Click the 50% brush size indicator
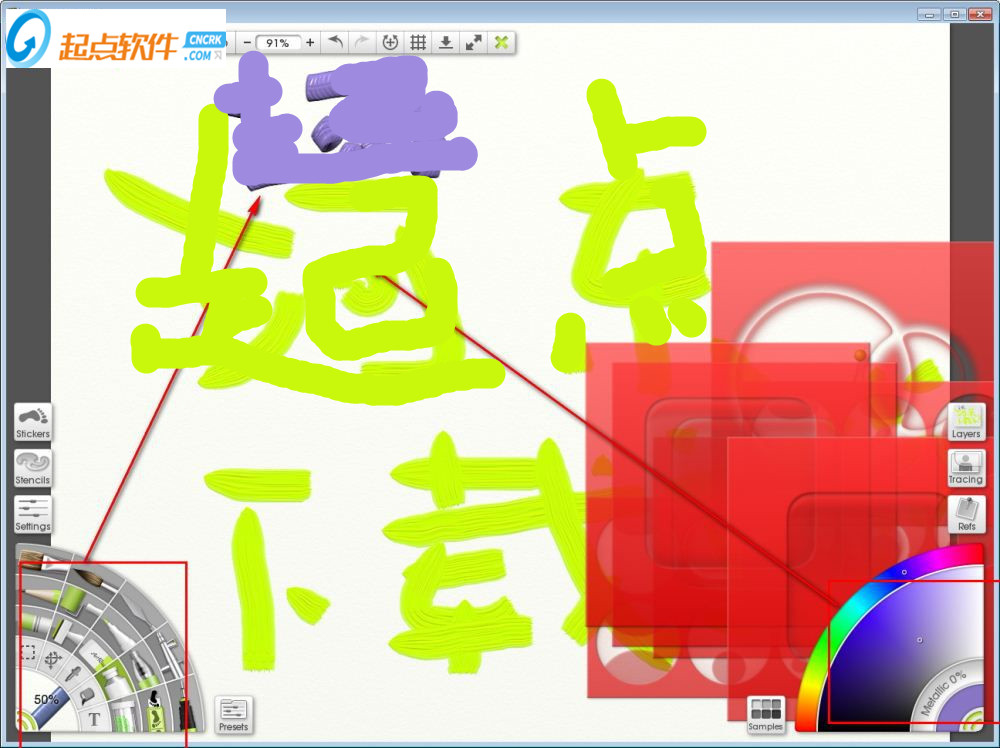Screen dimensions: 1000x748 (47, 700)
